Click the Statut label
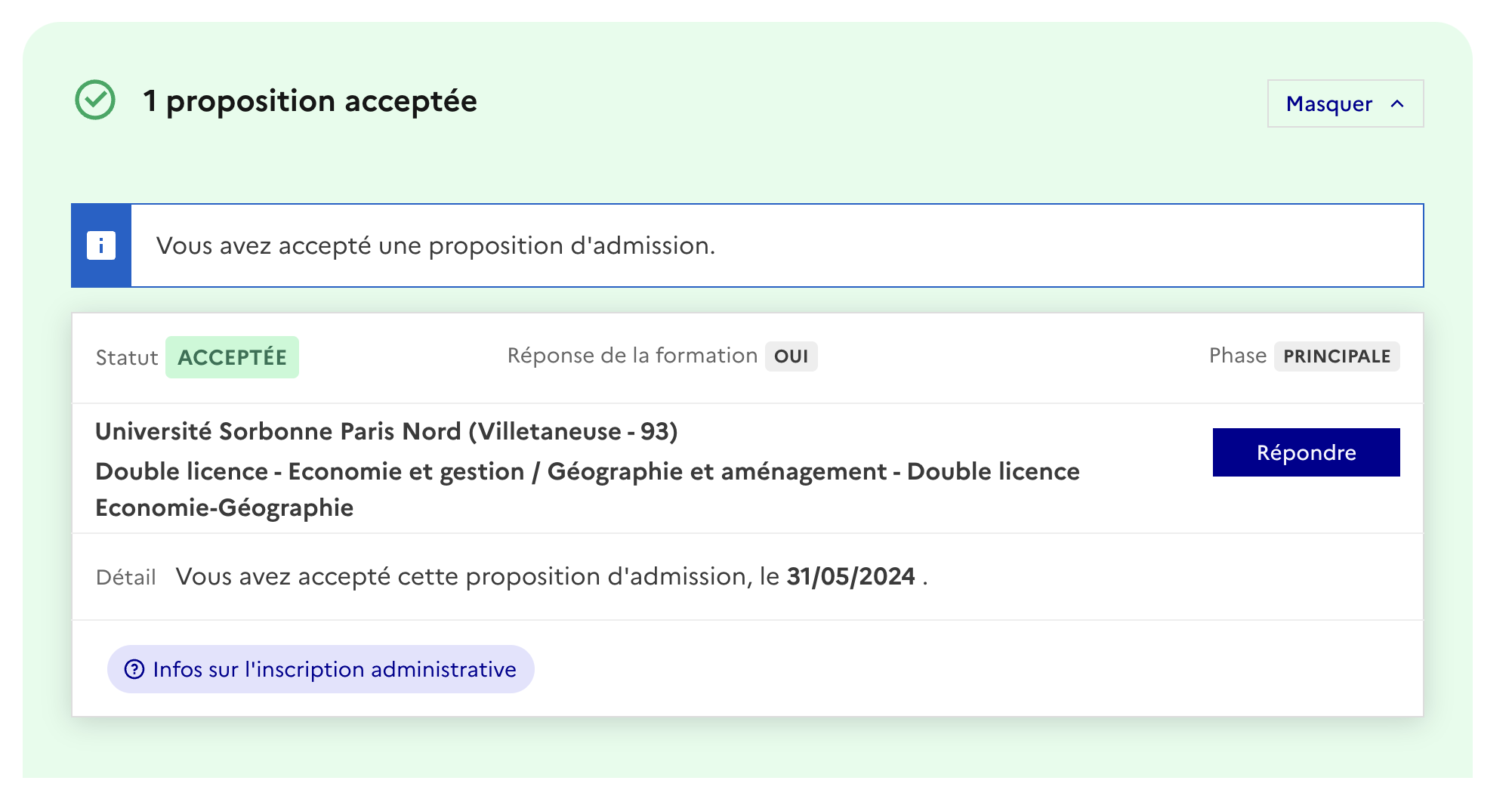The width and height of the screenshot is (1512, 796). [x=127, y=357]
